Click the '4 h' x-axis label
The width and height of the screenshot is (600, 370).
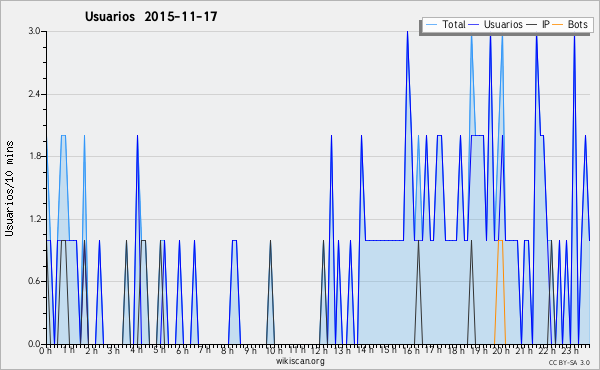(x=136, y=350)
